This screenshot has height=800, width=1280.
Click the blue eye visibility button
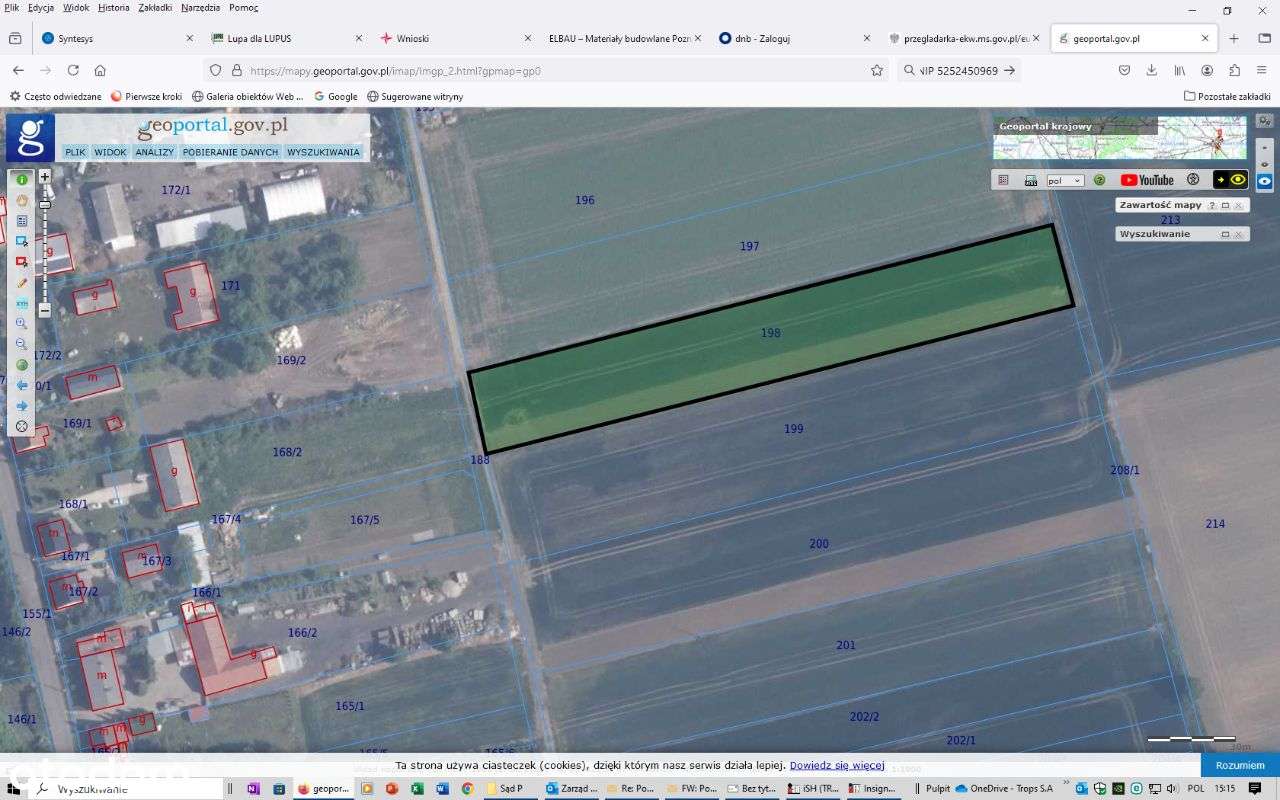pyautogui.click(x=1265, y=181)
